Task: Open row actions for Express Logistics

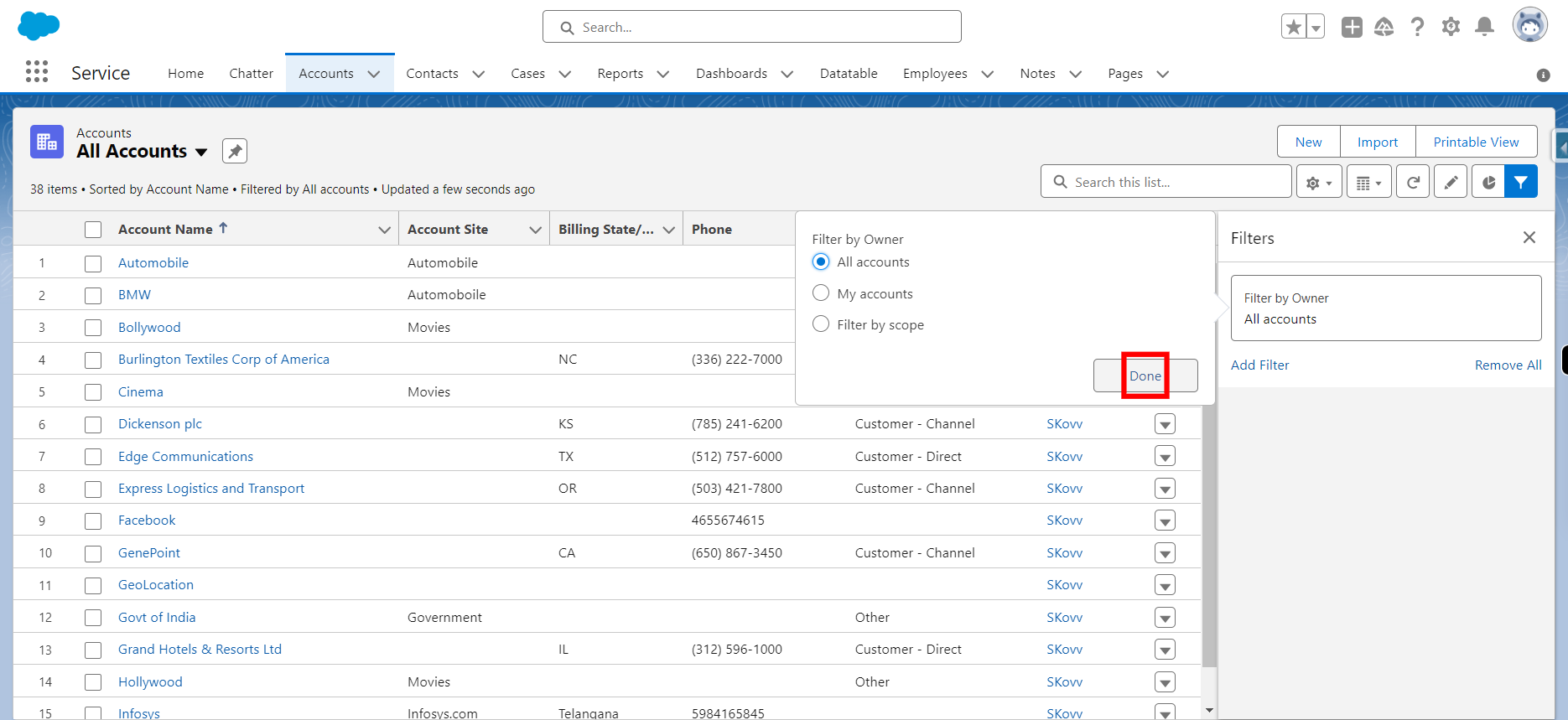Action: (x=1165, y=489)
